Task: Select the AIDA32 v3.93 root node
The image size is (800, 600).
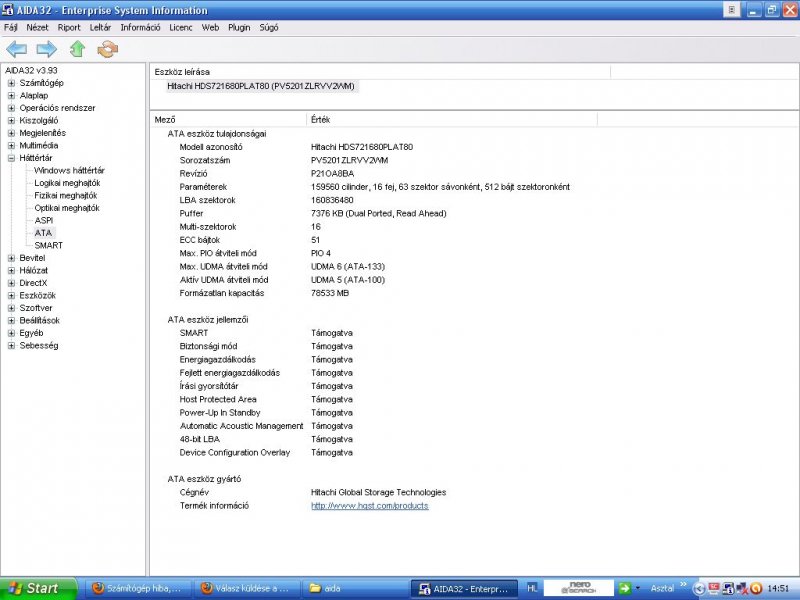Action: tap(31, 70)
